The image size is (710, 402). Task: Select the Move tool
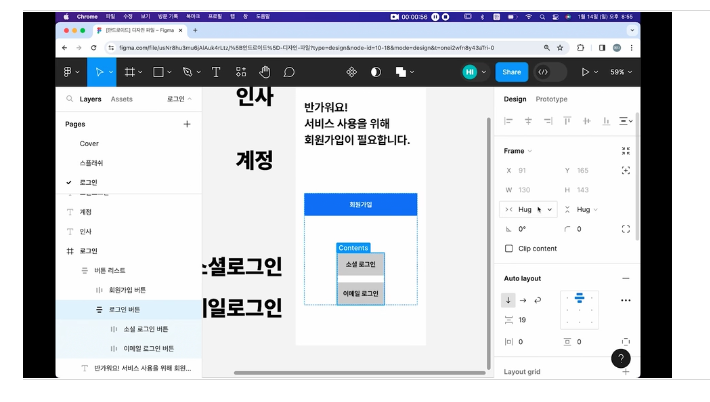(x=99, y=72)
